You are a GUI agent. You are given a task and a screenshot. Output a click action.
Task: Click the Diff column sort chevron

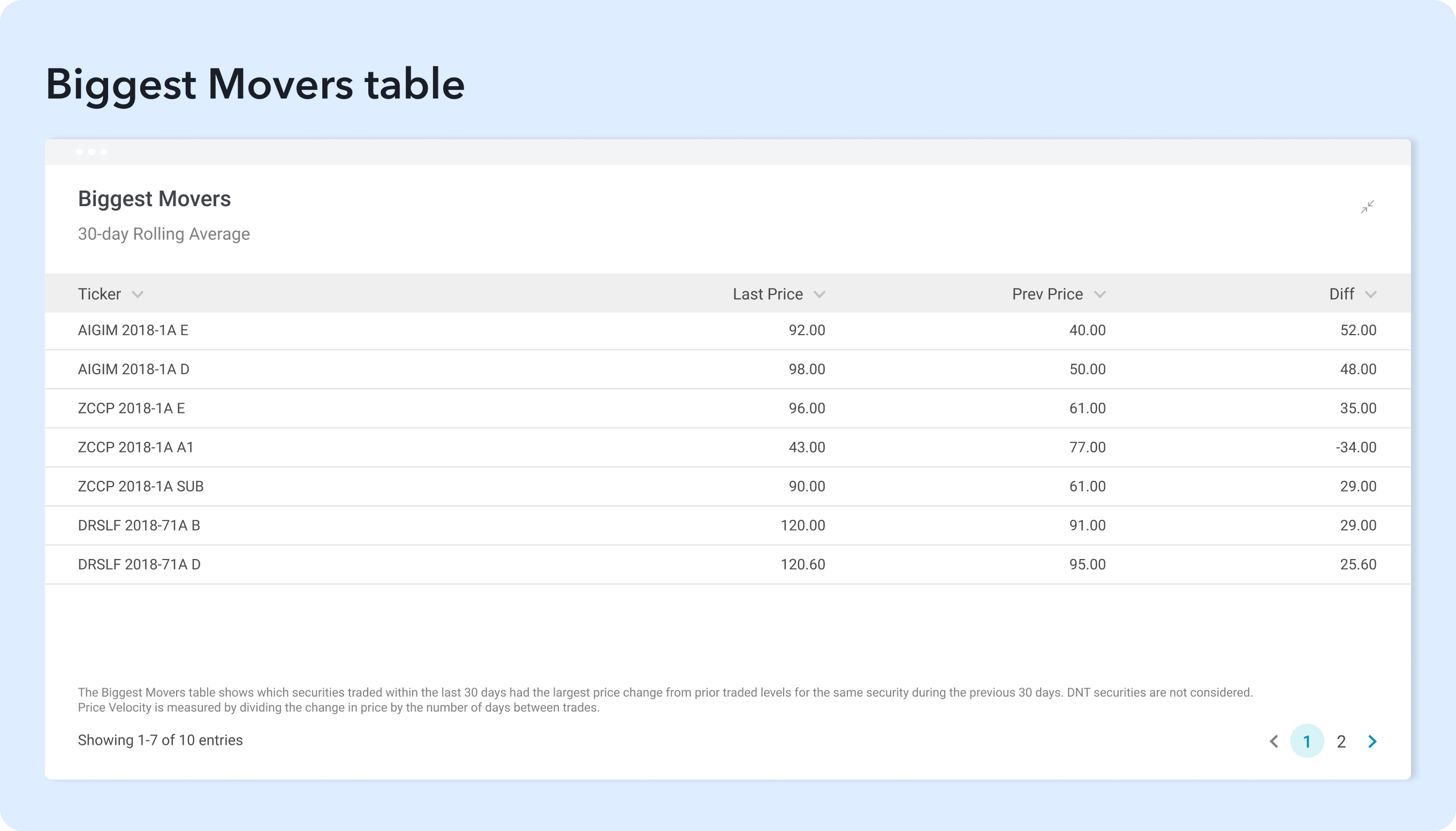1370,294
